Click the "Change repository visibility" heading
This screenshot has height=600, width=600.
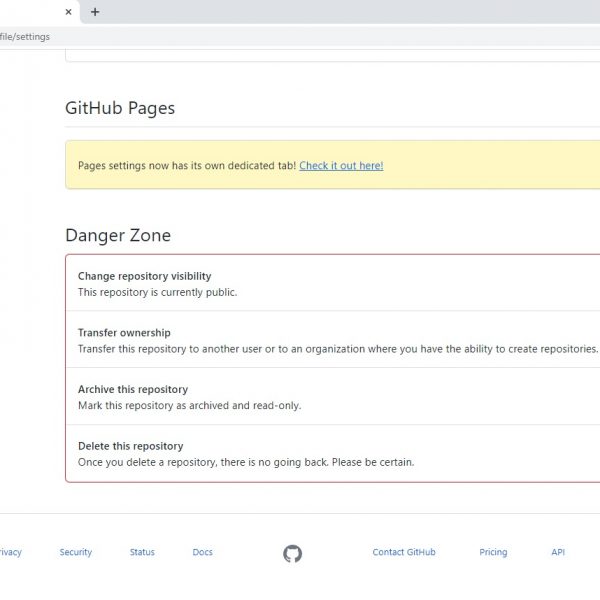point(144,276)
